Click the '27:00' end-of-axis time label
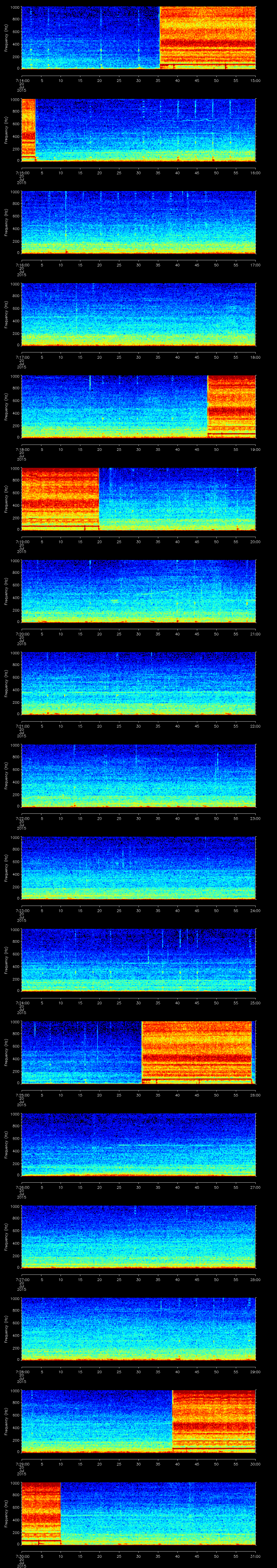Viewport: 277px width, 1568px height. pyautogui.click(x=255, y=1187)
